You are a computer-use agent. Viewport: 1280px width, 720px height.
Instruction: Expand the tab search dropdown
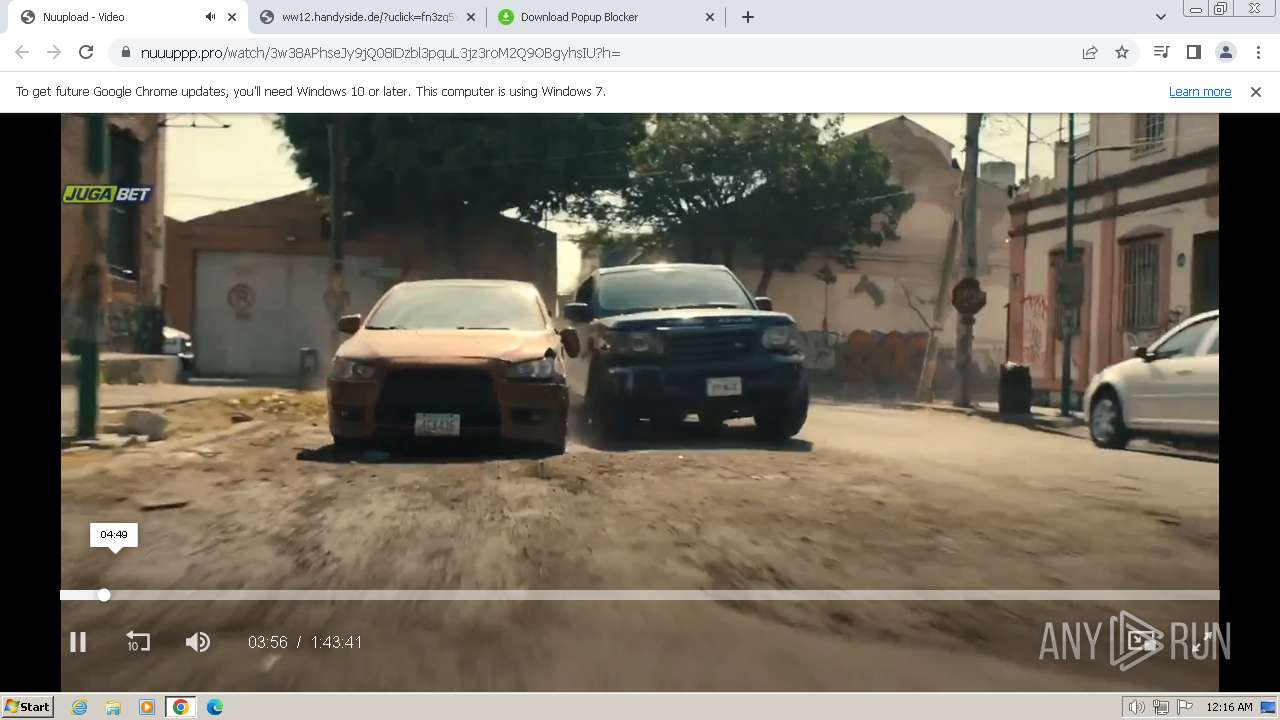tap(1160, 17)
